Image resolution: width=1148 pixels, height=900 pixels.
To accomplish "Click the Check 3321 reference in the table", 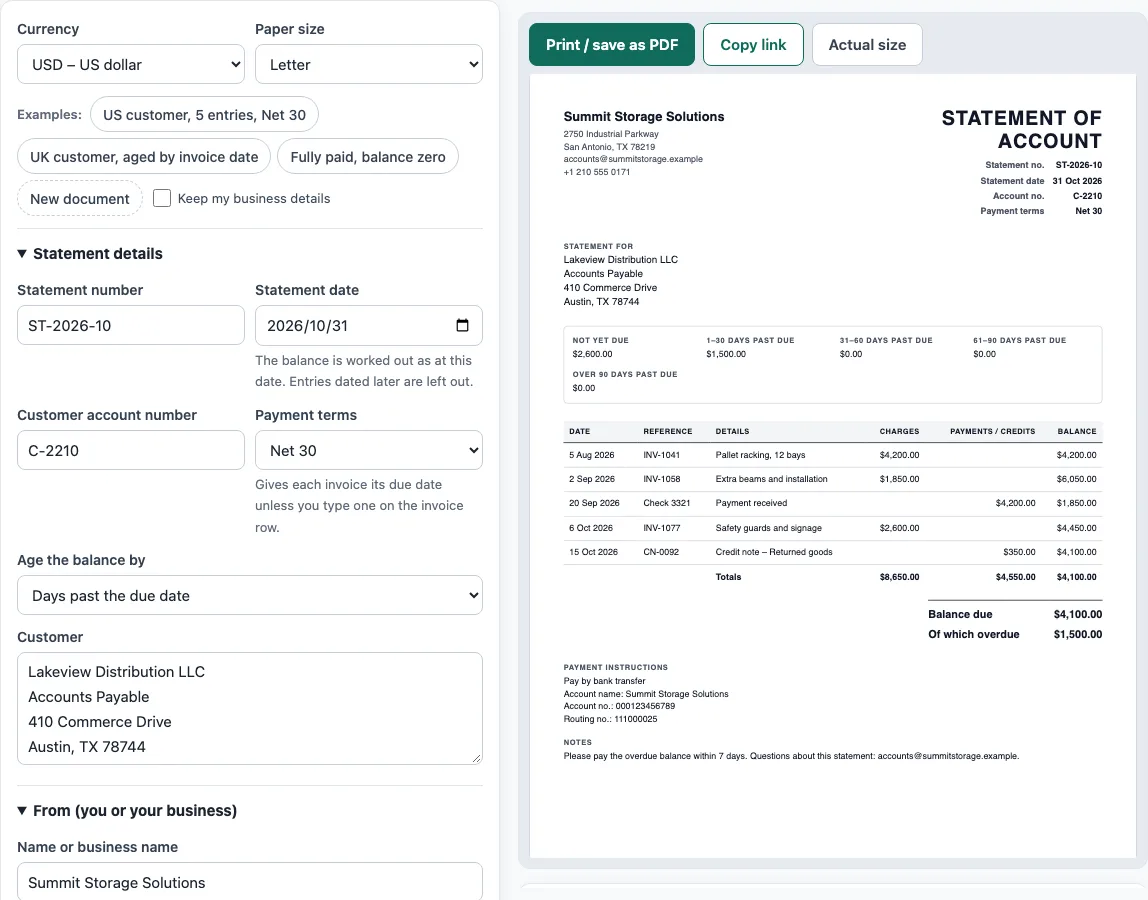I will [x=666, y=503].
